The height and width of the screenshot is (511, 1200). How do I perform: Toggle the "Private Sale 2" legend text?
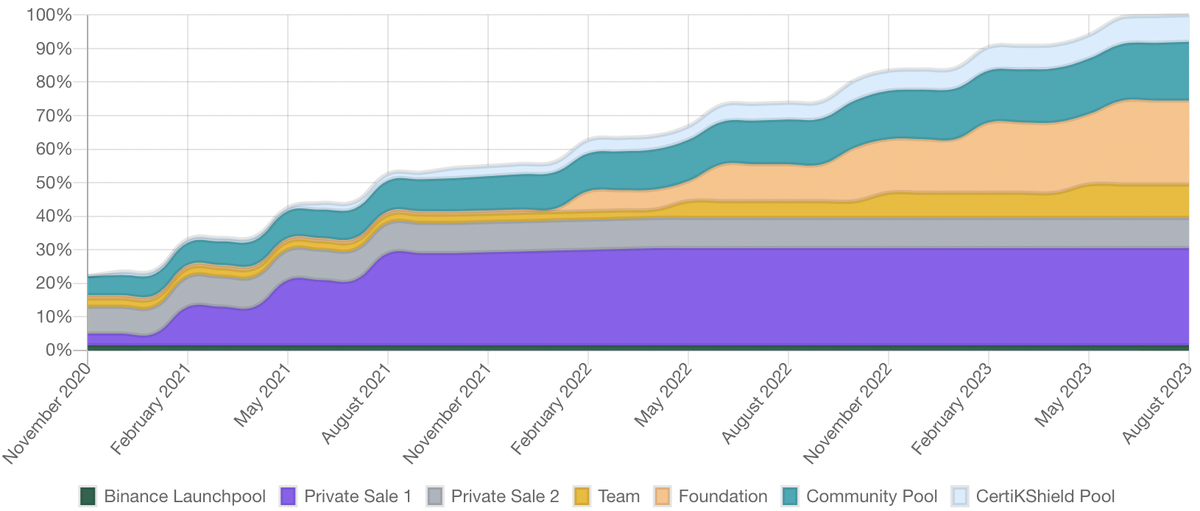(x=505, y=496)
